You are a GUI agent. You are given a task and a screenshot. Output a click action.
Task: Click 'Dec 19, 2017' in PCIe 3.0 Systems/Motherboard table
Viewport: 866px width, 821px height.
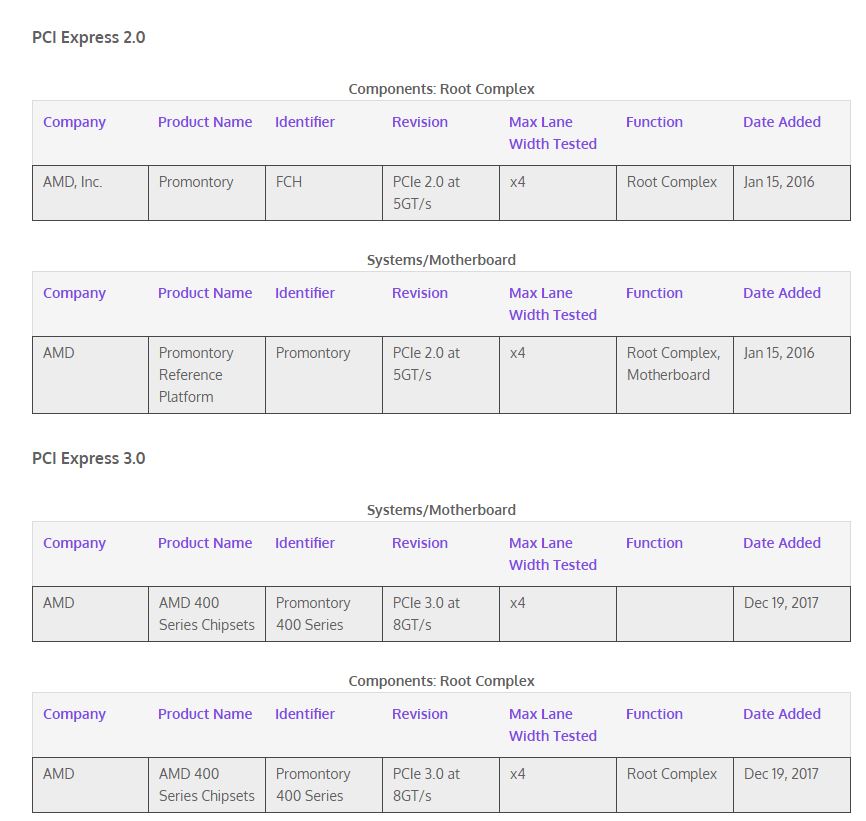pyautogui.click(x=781, y=603)
